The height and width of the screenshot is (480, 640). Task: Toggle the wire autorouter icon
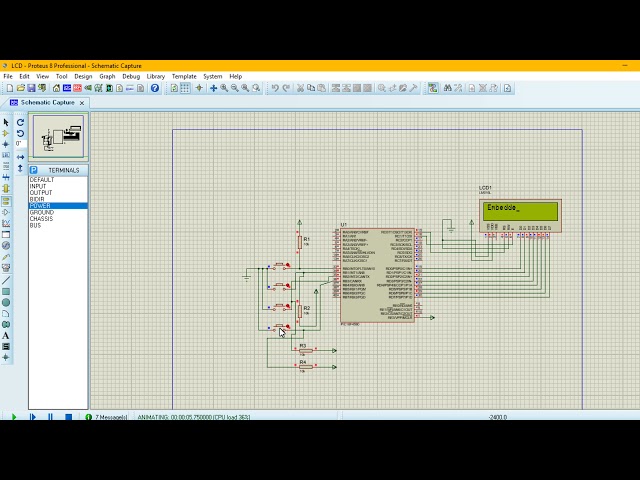tap(433, 88)
